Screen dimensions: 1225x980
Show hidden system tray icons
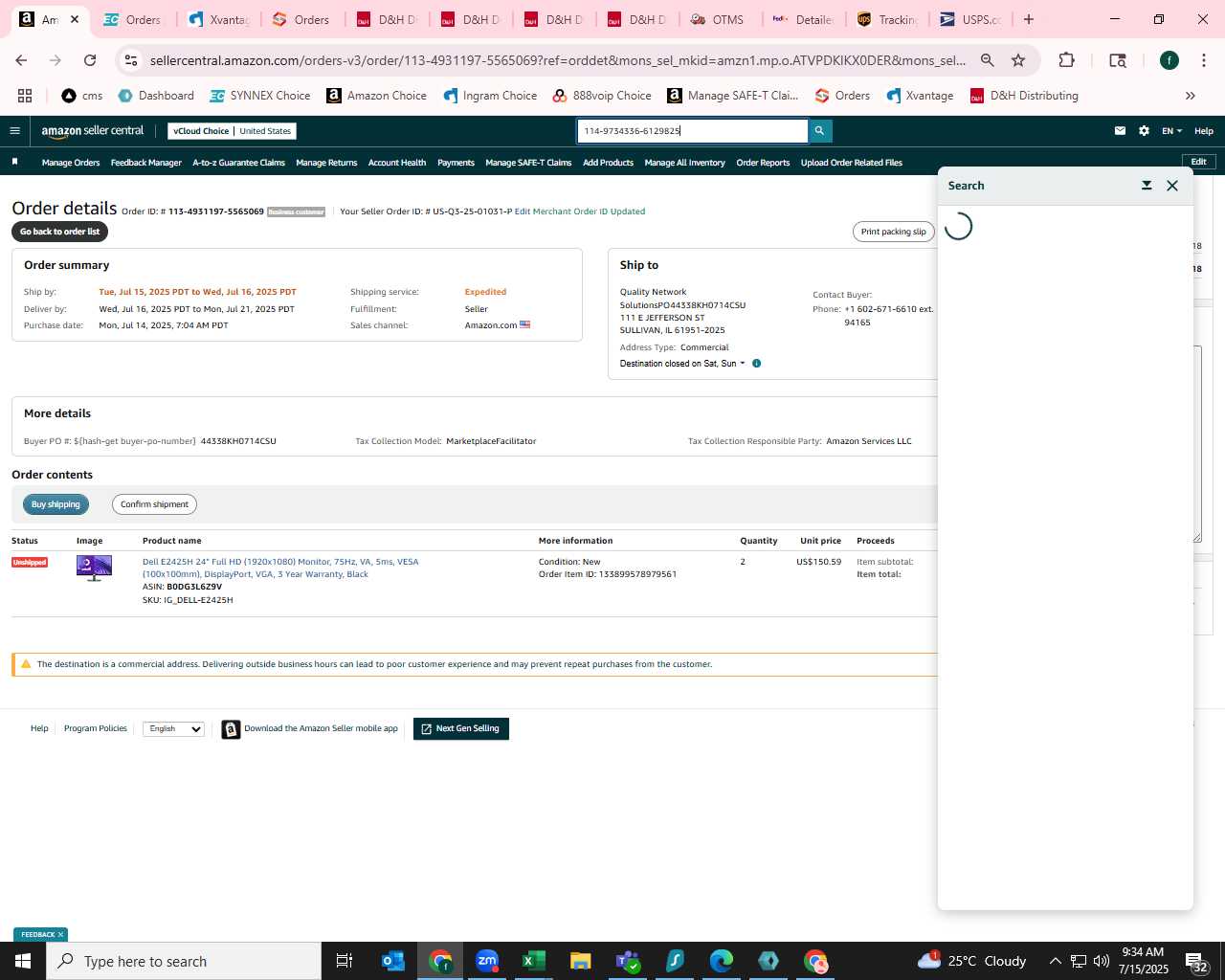coord(1055,961)
